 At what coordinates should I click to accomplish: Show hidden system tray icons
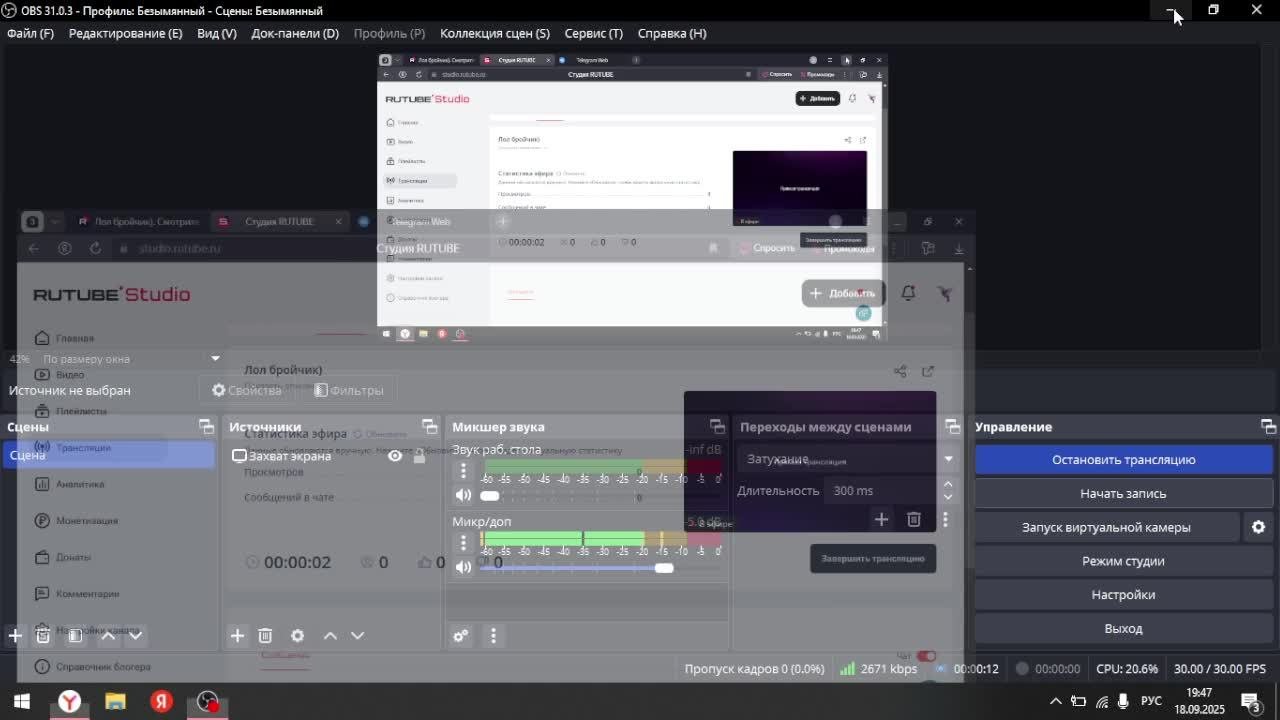click(1055, 701)
